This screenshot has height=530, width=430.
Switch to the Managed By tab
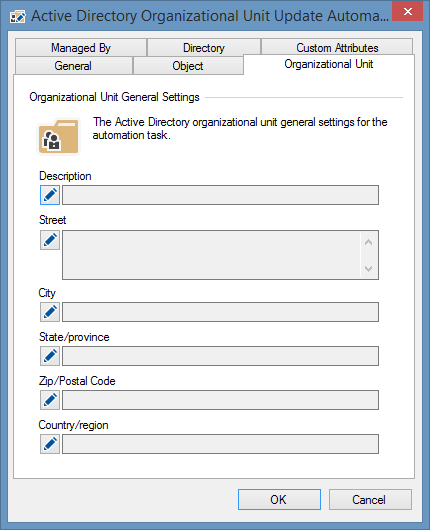click(x=81, y=48)
